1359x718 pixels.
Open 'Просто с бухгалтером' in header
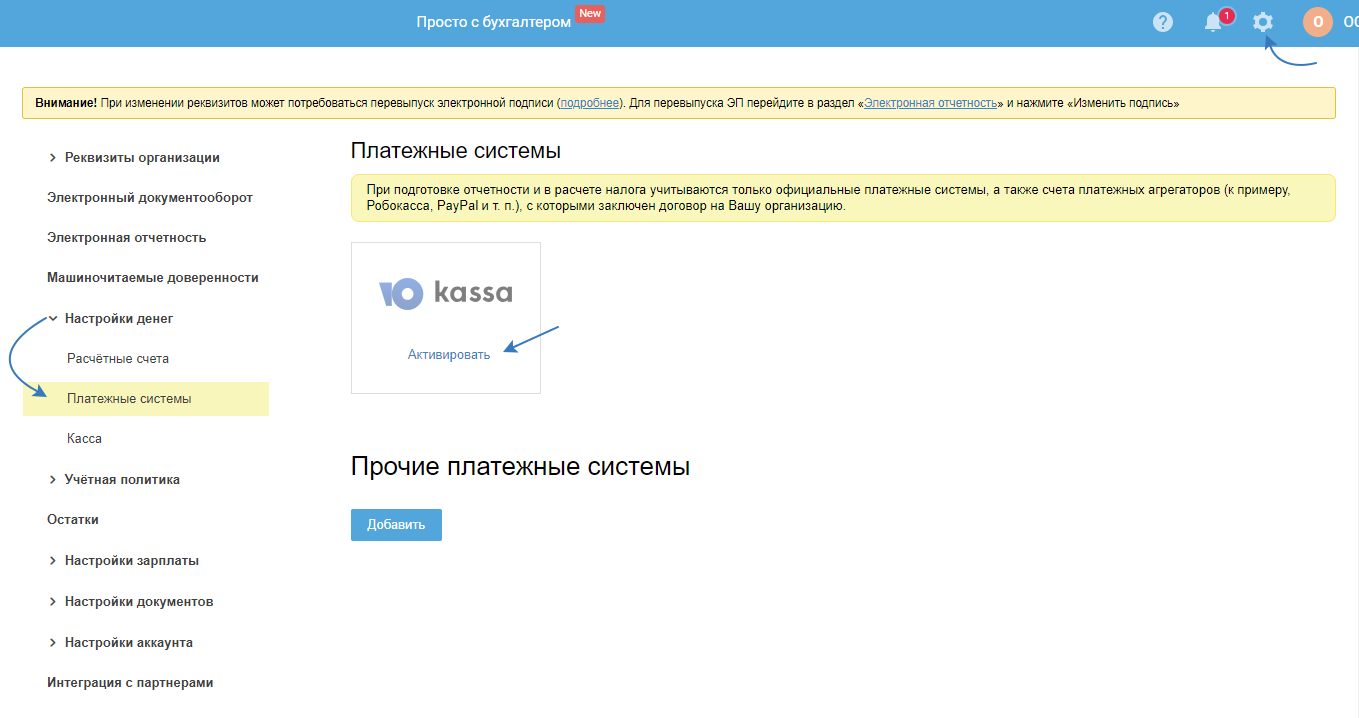pyautogui.click(x=494, y=22)
